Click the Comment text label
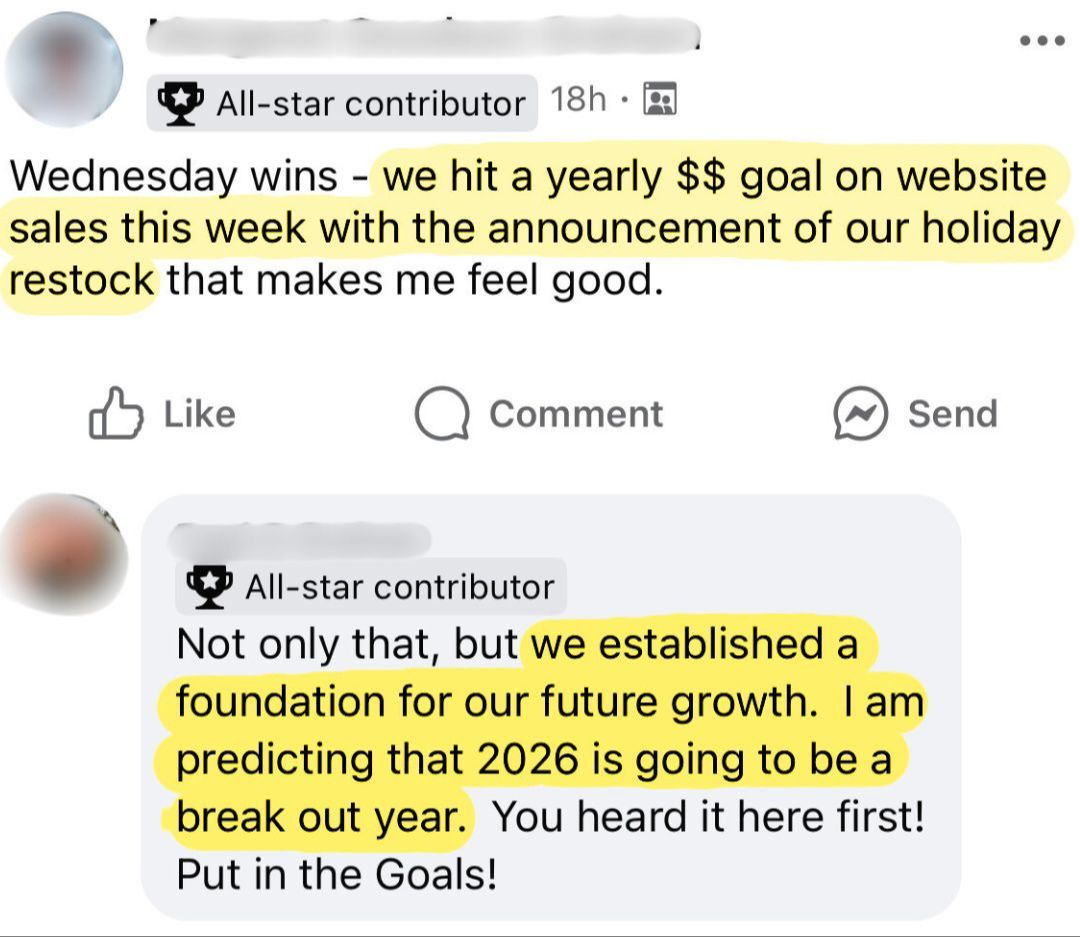The width and height of the screenshot is (1080, 937). pyautogui.click(x=577, y=414)
